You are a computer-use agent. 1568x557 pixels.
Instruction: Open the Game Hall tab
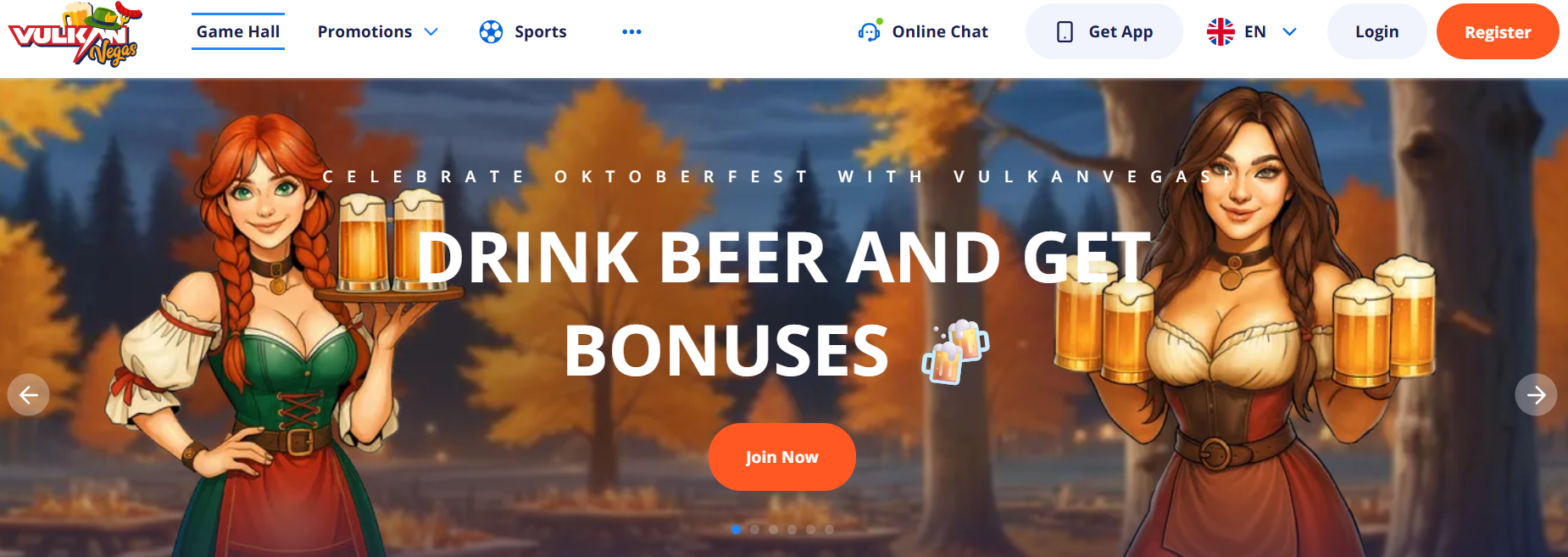tap(238, 31)
